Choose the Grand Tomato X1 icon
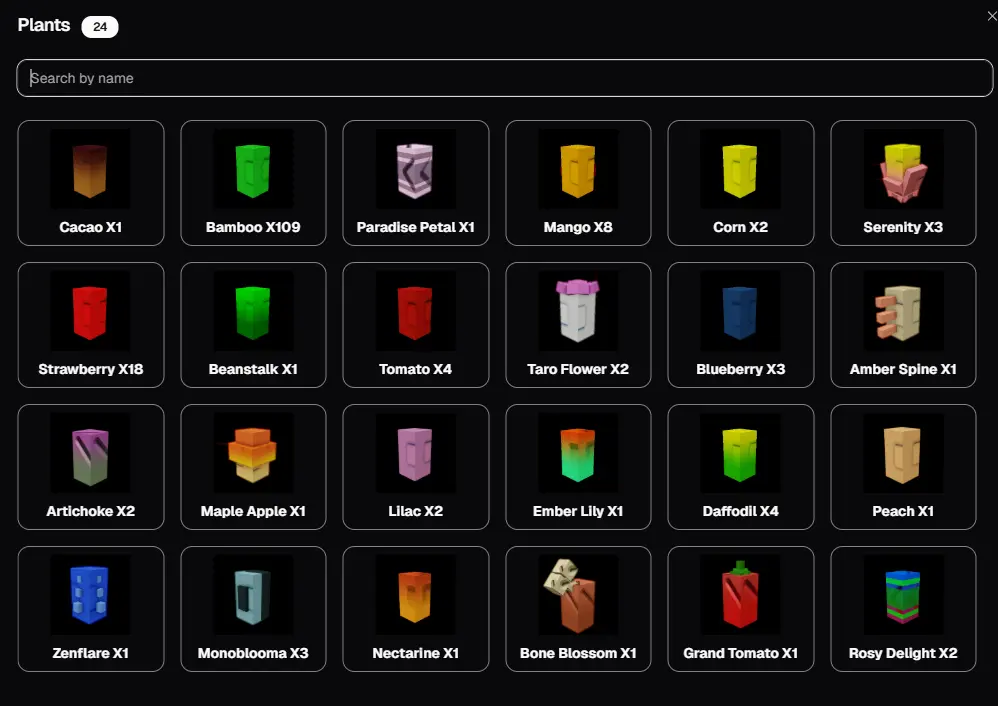 (x=740, y=595)
